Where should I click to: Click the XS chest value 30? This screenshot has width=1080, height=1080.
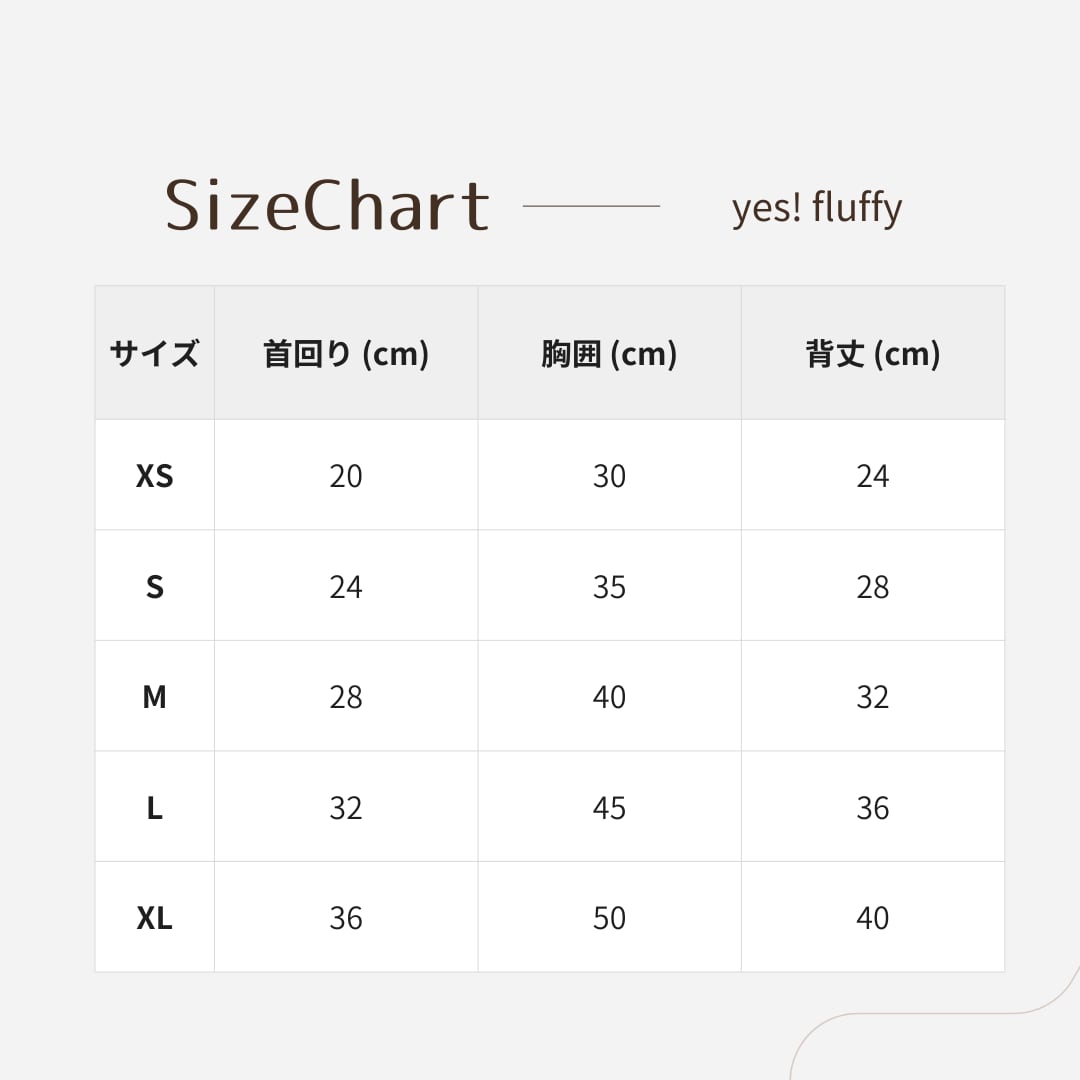609,476
